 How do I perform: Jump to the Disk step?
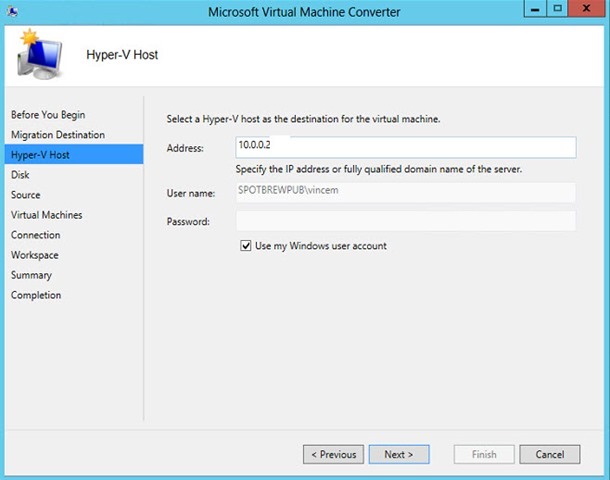[20, 175]
